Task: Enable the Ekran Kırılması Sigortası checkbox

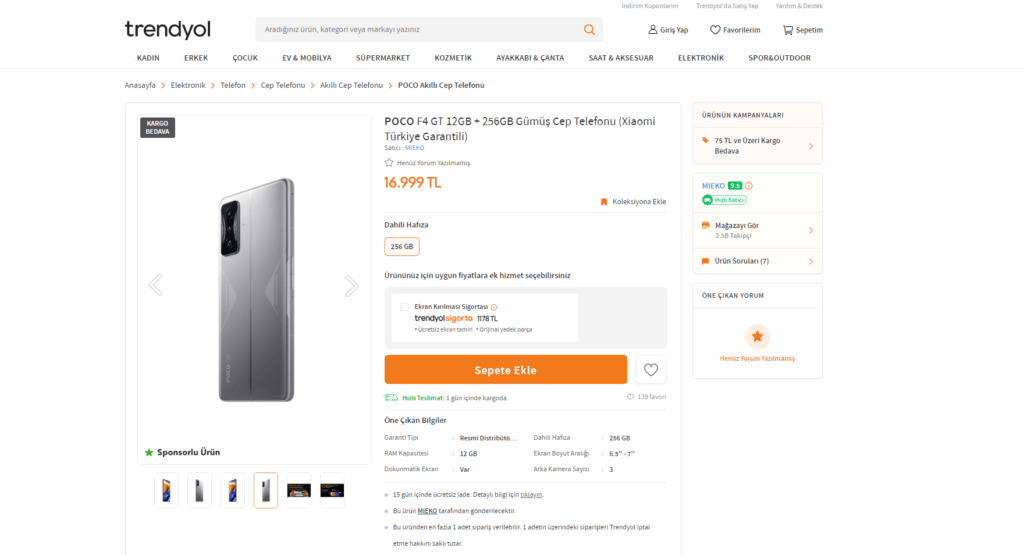Action: 404,307
